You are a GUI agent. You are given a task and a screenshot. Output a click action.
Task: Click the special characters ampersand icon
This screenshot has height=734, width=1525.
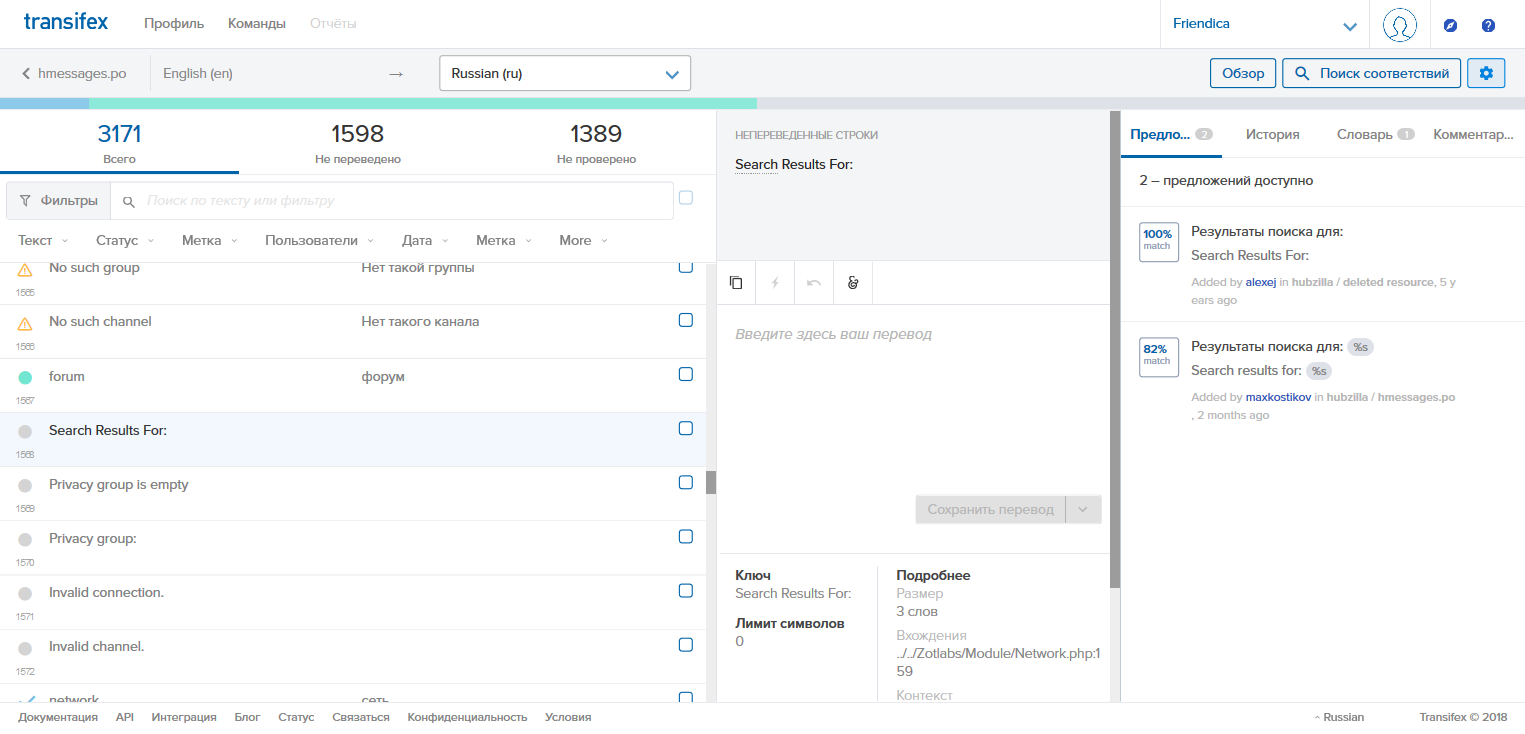853,283
